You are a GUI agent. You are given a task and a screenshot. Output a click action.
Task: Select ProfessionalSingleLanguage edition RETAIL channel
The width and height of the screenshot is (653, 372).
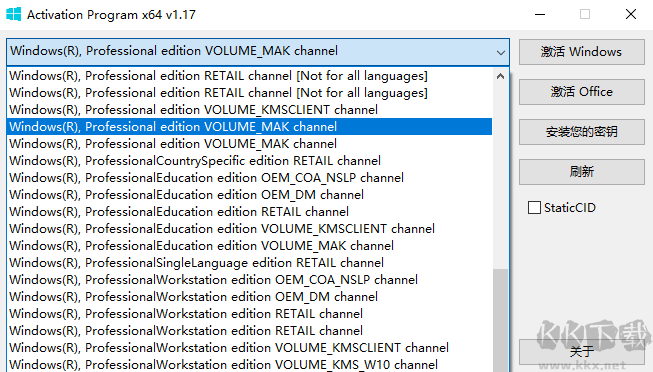[x=249, y=263]
